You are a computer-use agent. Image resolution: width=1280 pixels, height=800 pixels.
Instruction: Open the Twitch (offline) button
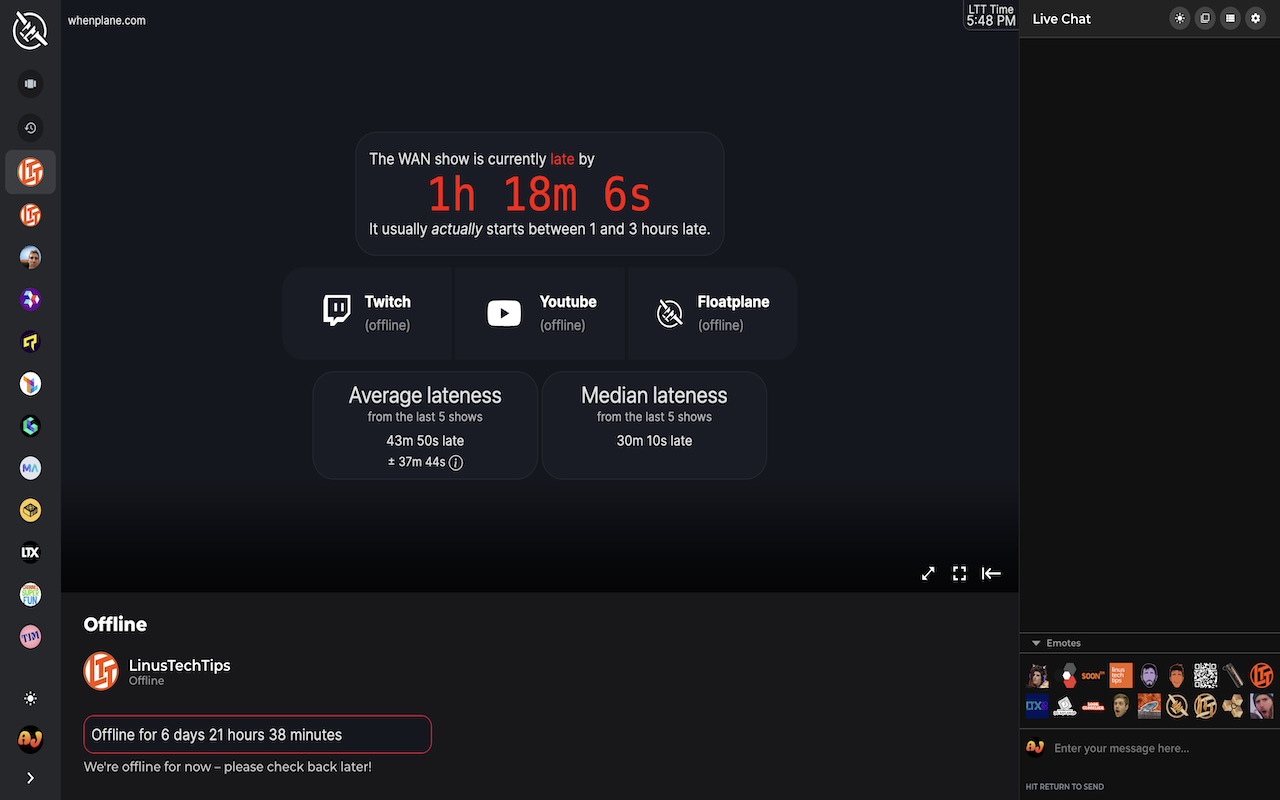367,312
